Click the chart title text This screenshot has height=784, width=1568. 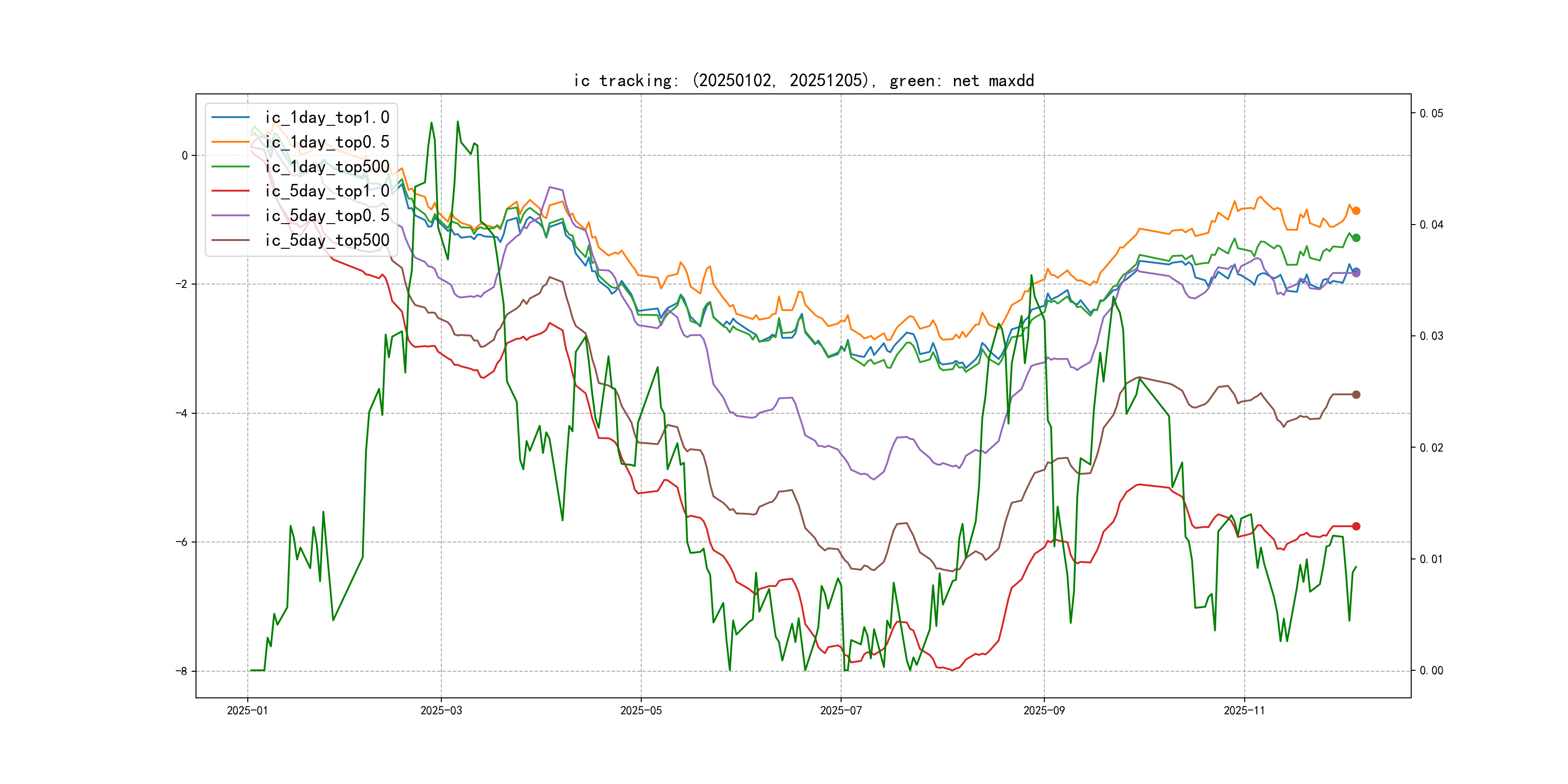coord(803,80)
